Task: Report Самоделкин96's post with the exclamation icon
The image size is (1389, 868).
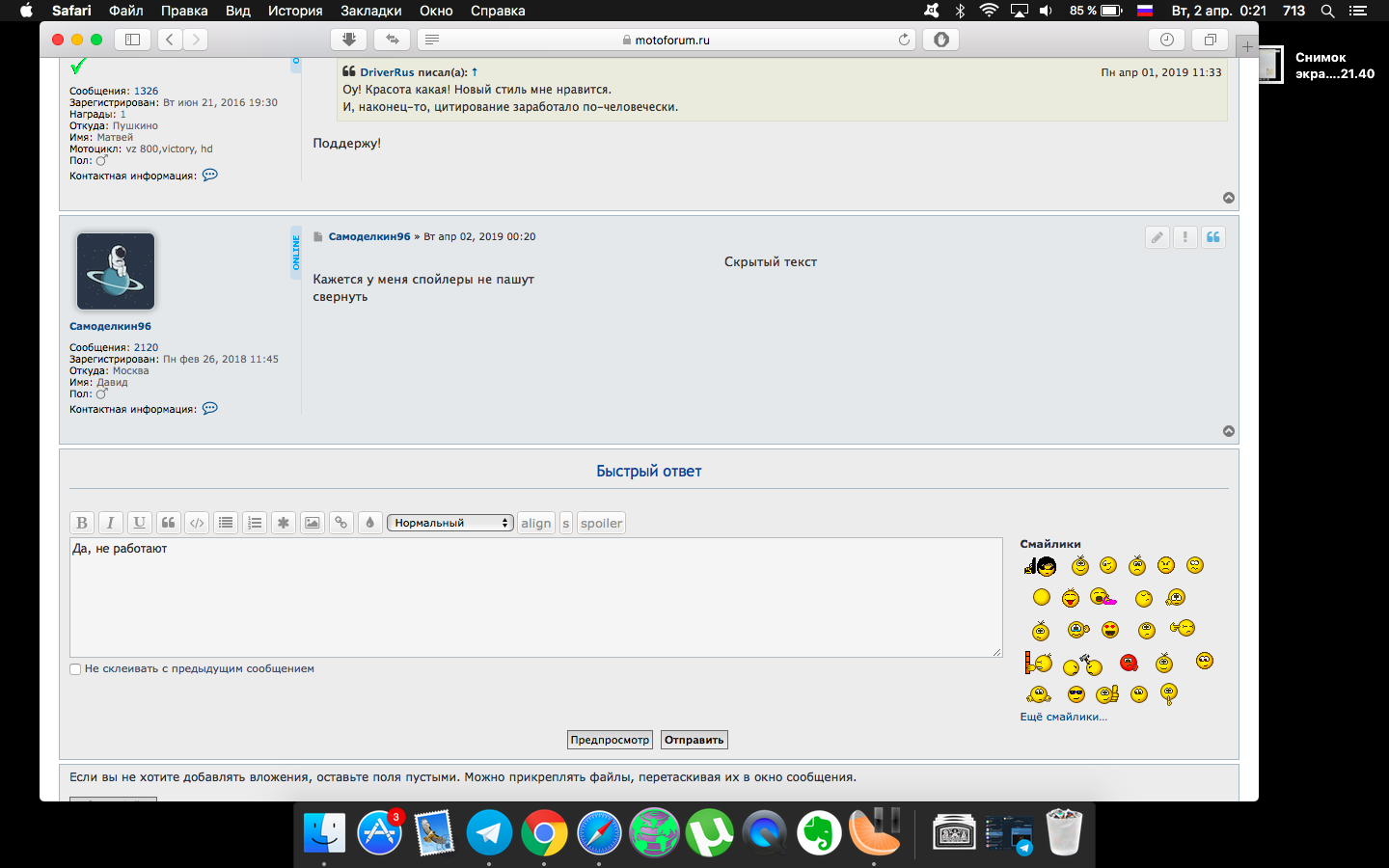Action: [1185, 237]
